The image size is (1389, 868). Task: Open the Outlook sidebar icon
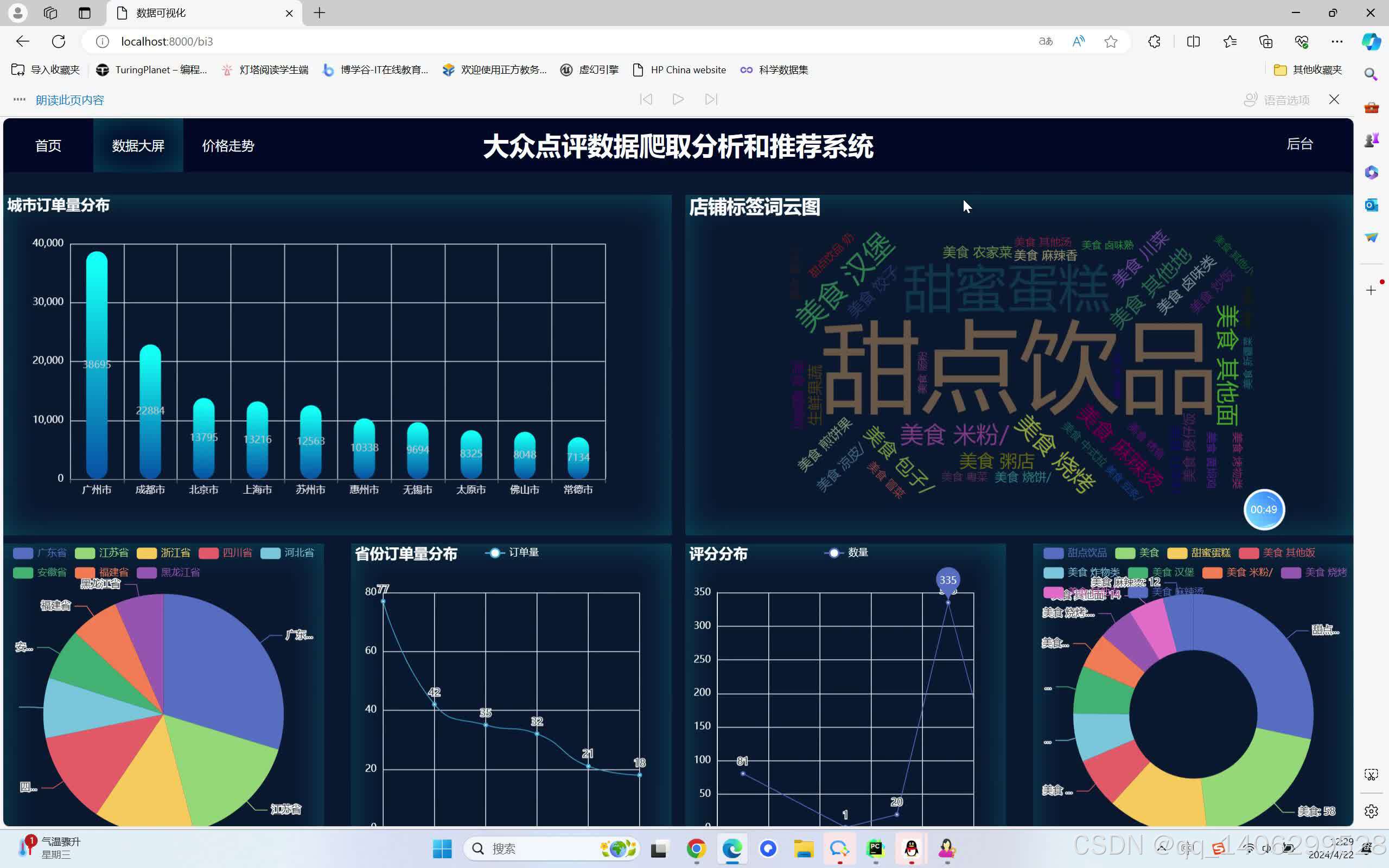(1371, 205)
